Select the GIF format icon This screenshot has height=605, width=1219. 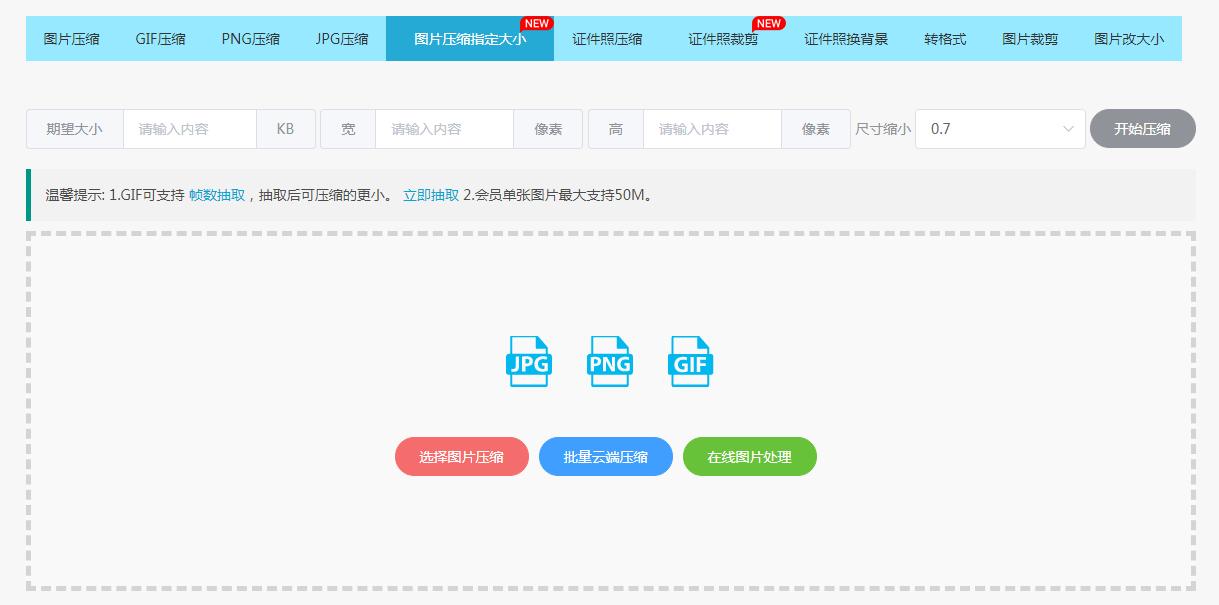pos(690,362)
